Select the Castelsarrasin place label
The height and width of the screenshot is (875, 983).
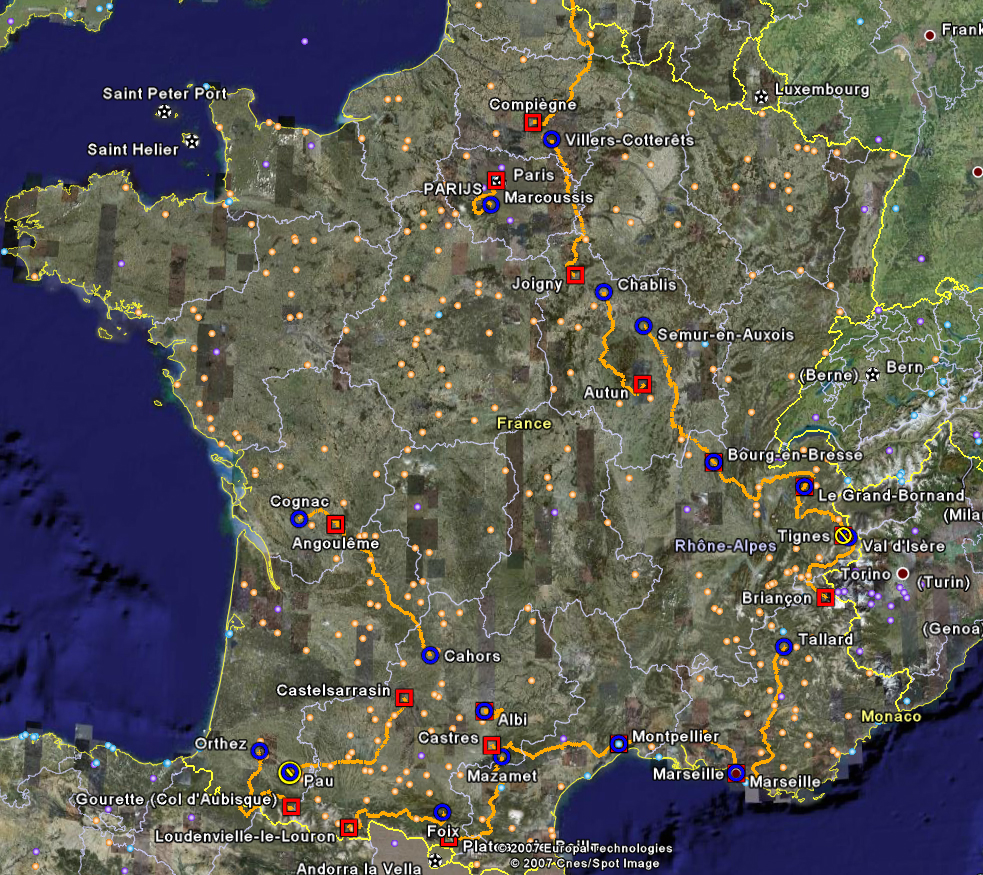334,690
